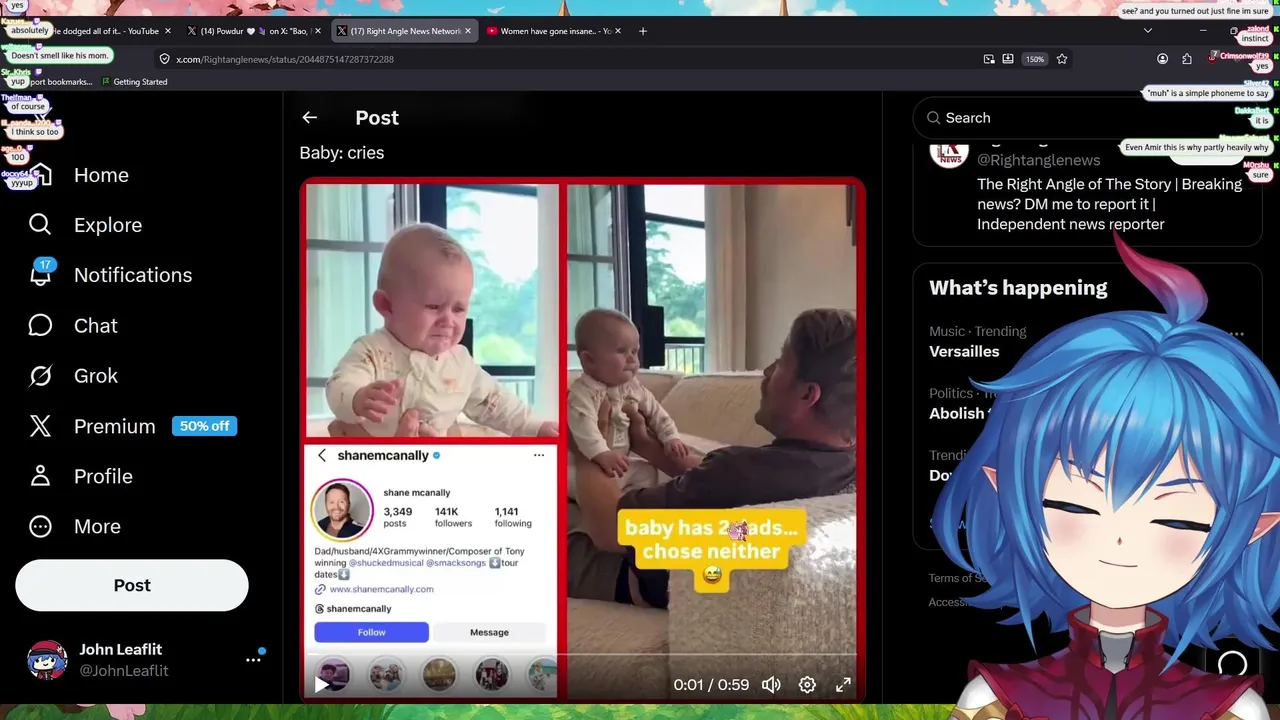Open the Versailles trending topic
Viewport: 1280px width, 720px height.
coord(964,351)
